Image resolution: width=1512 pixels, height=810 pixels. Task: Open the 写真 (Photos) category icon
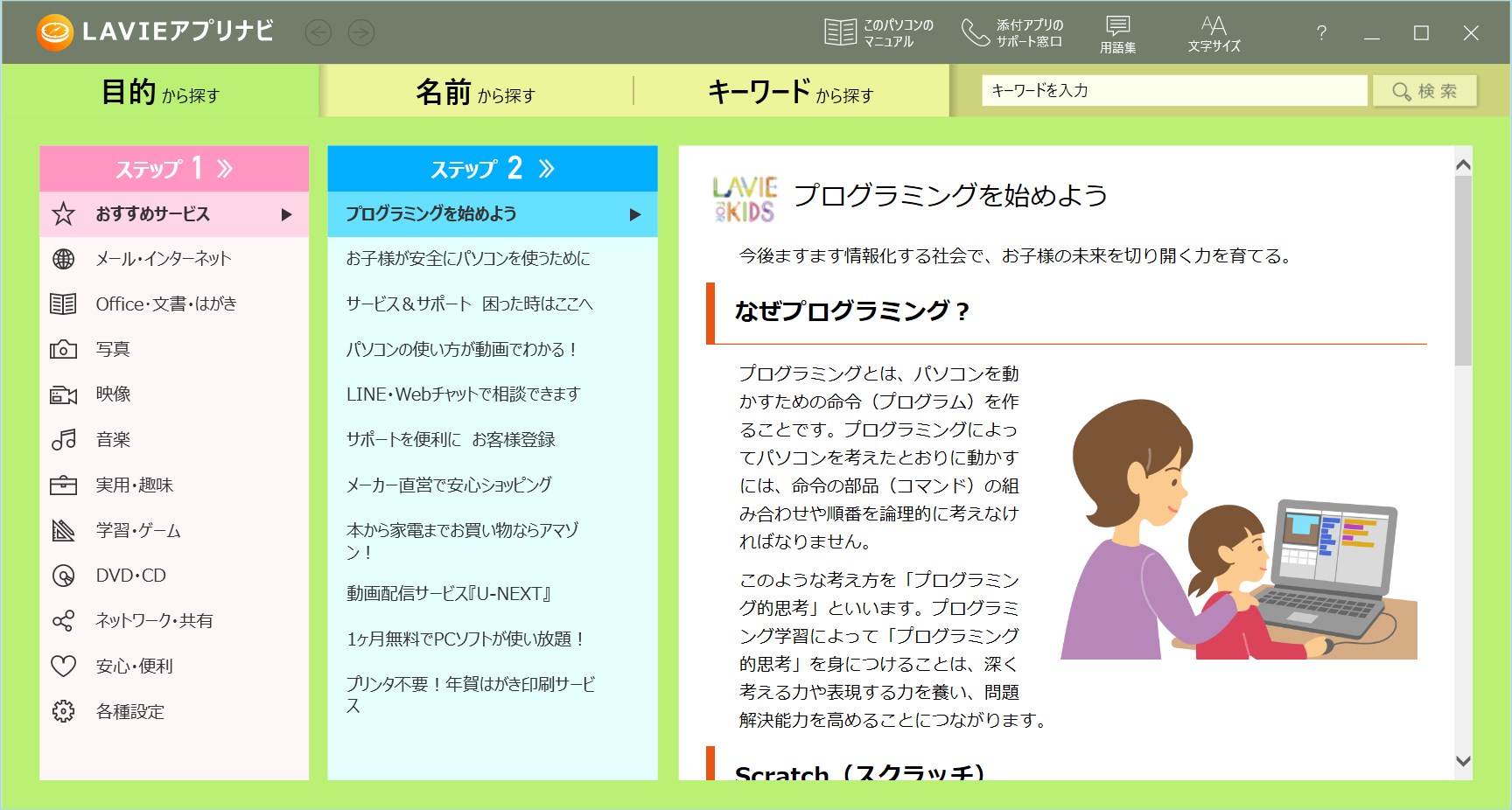point(62,349)
